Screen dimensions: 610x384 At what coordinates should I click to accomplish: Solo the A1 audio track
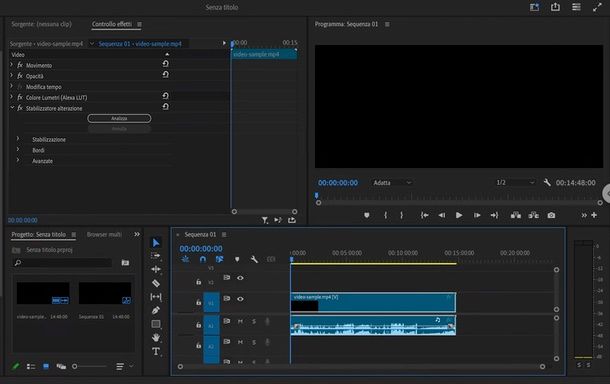254,321
